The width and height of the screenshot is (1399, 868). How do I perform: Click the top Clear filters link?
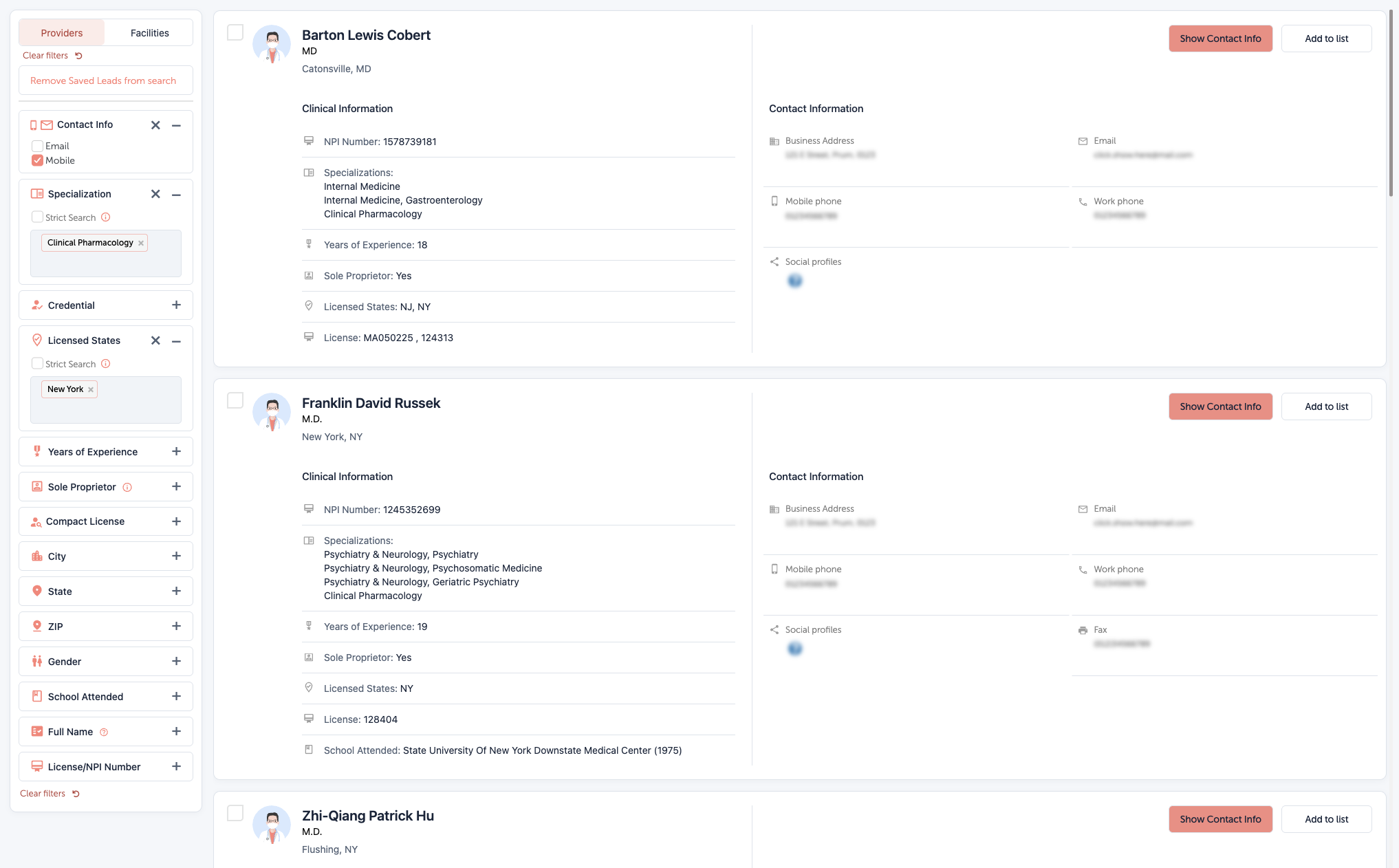point(52,56)
